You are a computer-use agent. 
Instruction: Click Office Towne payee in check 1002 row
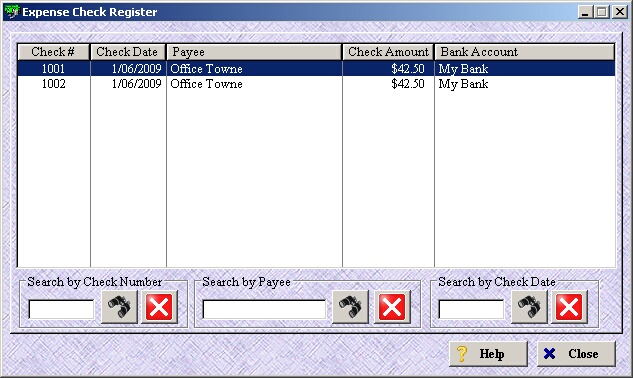[x=206, y=84]
